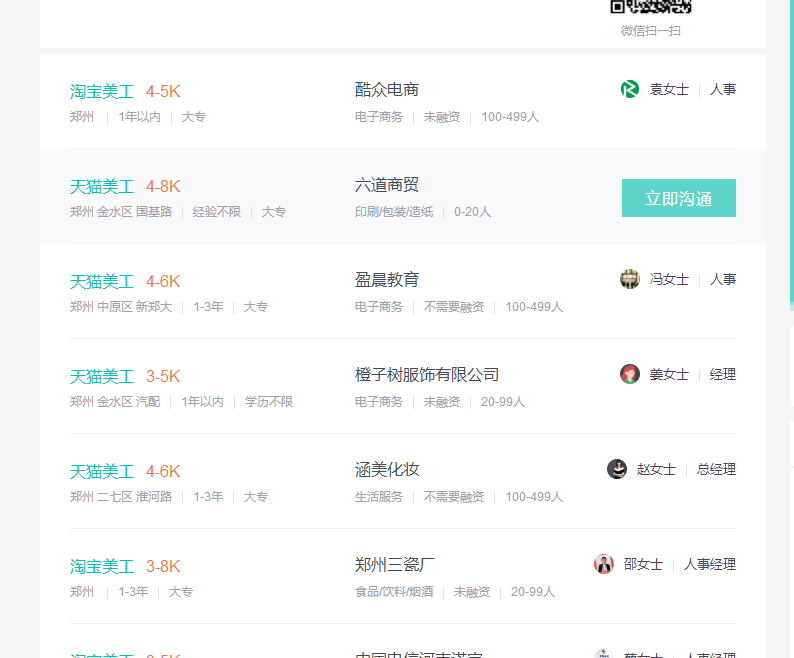The width and height of the screenshot is (794, 658).
Task: Open company page 酷众电商
Action: (x=387, y=90)
